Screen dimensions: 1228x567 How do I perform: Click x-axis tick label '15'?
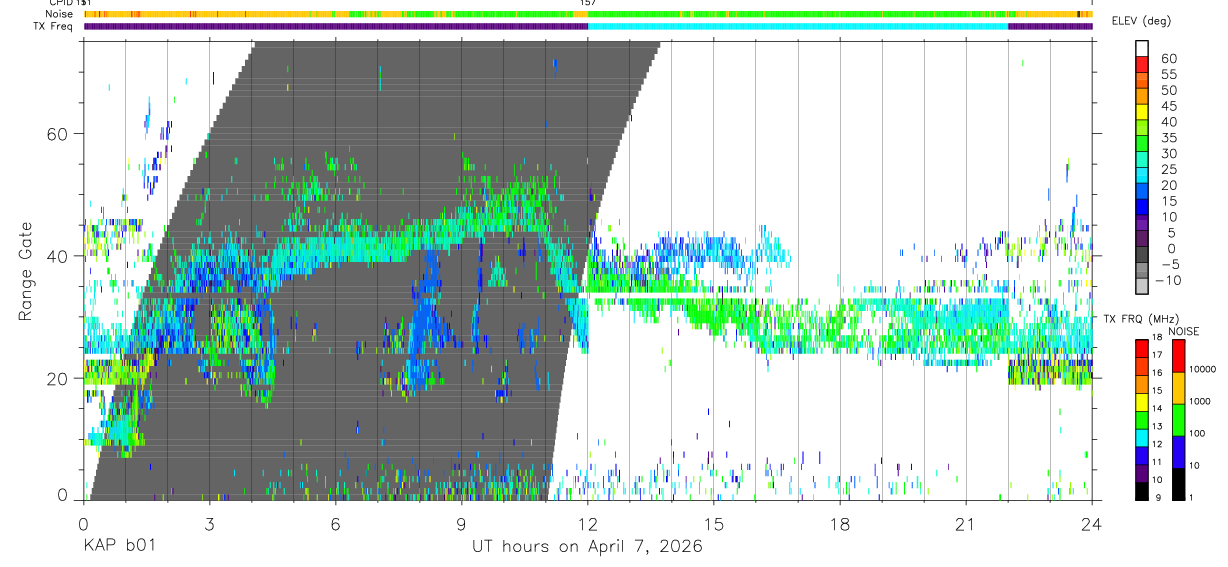(x=714, y=525)
